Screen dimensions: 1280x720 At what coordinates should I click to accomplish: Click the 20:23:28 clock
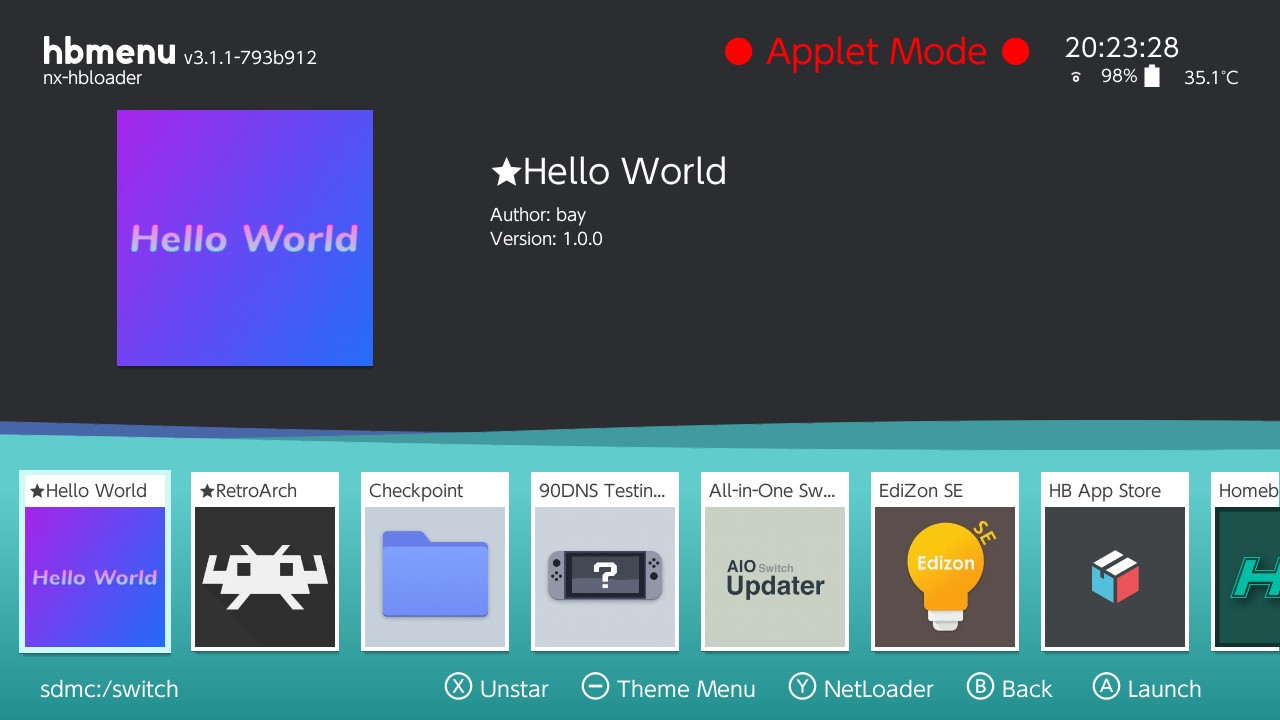pos(1122,47)
